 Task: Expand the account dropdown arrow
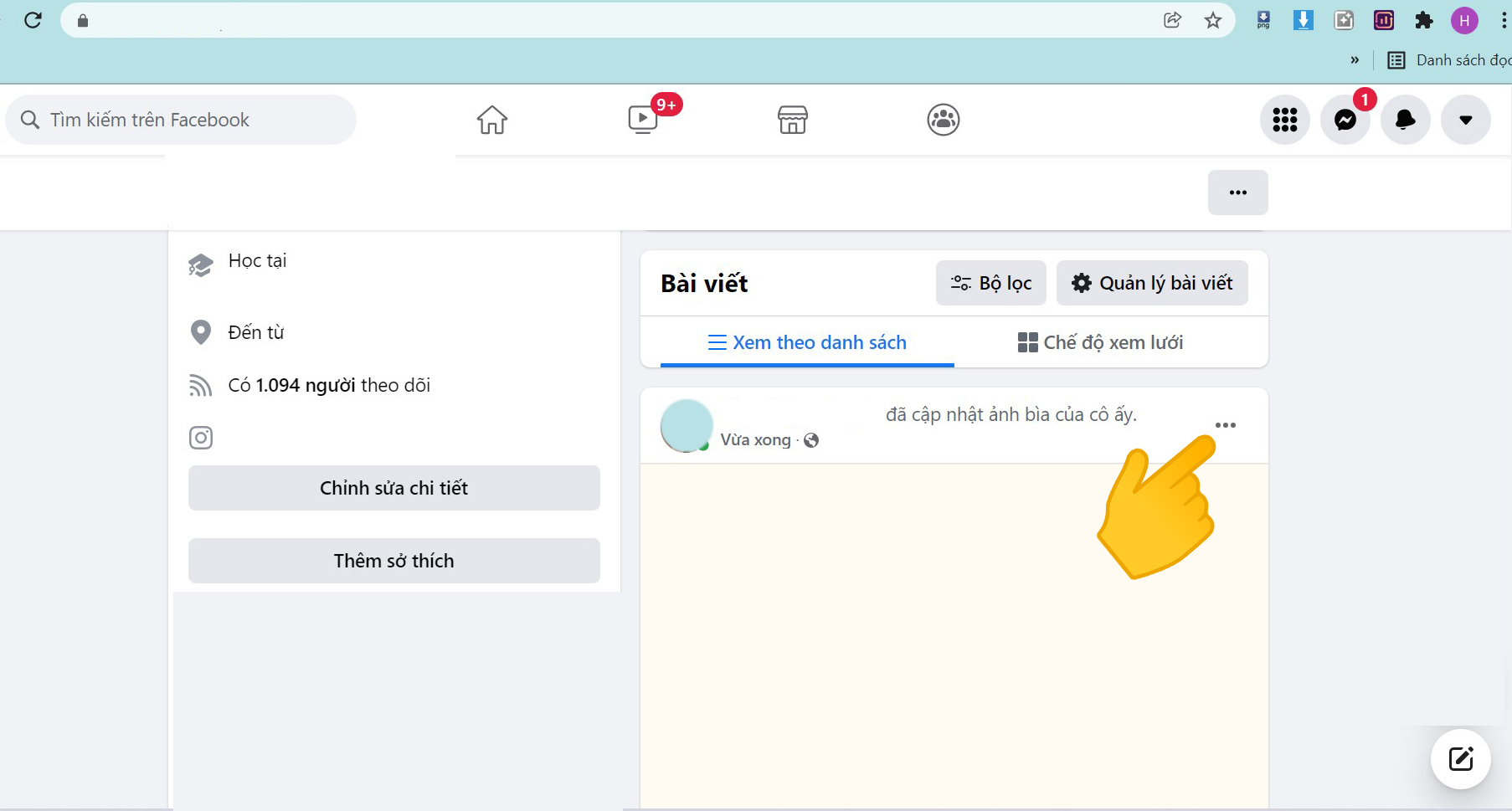click(x=1465, y=120)
